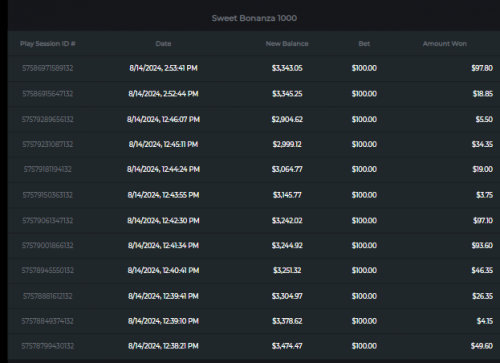Viewport: 500px width, 363px height.
Task: Click the Bet column header
Action: (x=364, y=44)
